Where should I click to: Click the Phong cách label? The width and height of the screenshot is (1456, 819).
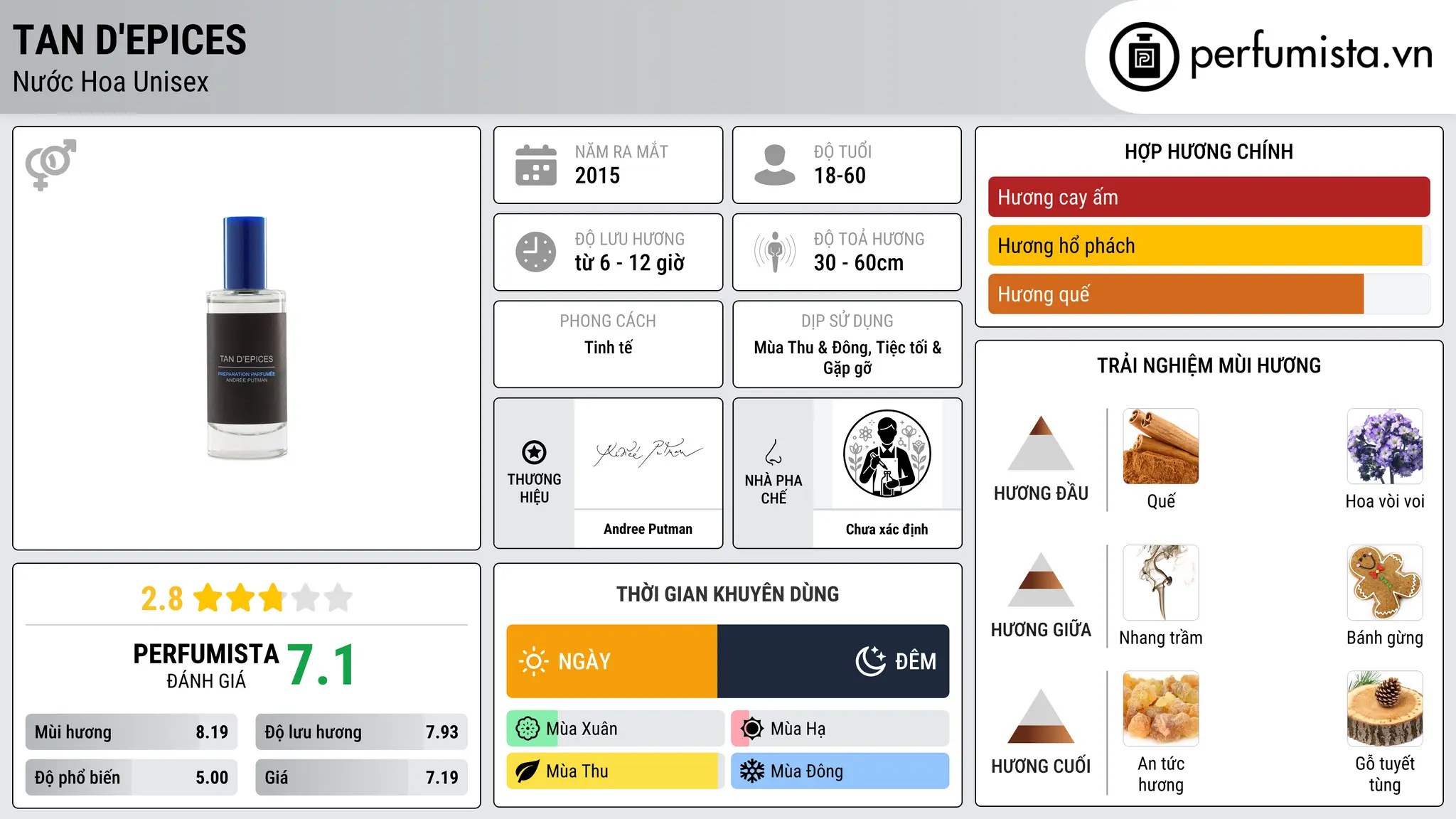pyautogui.click(x=608, y=321)
